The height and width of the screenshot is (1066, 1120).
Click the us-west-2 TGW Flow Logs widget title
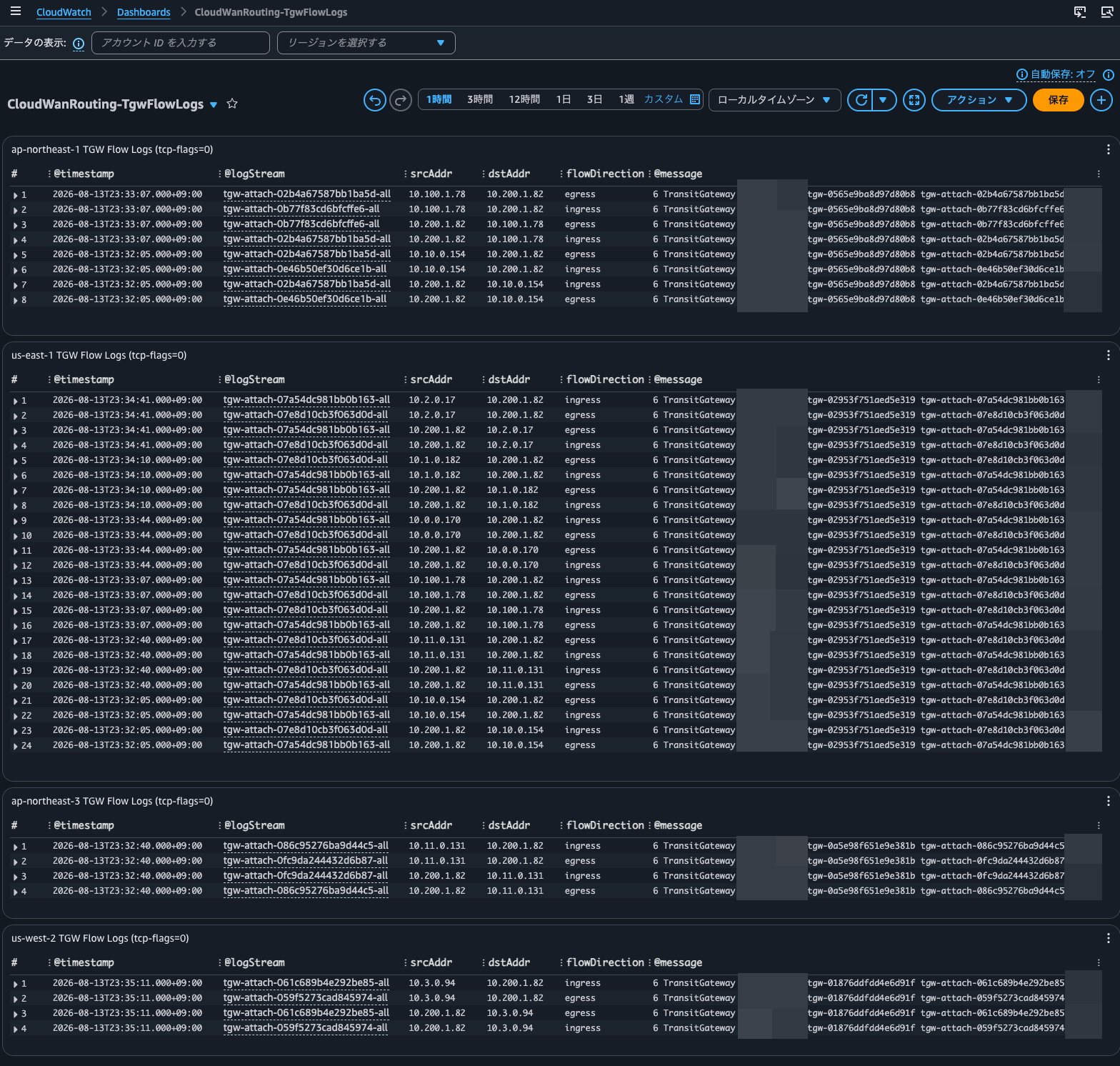(x=100, y=938)
